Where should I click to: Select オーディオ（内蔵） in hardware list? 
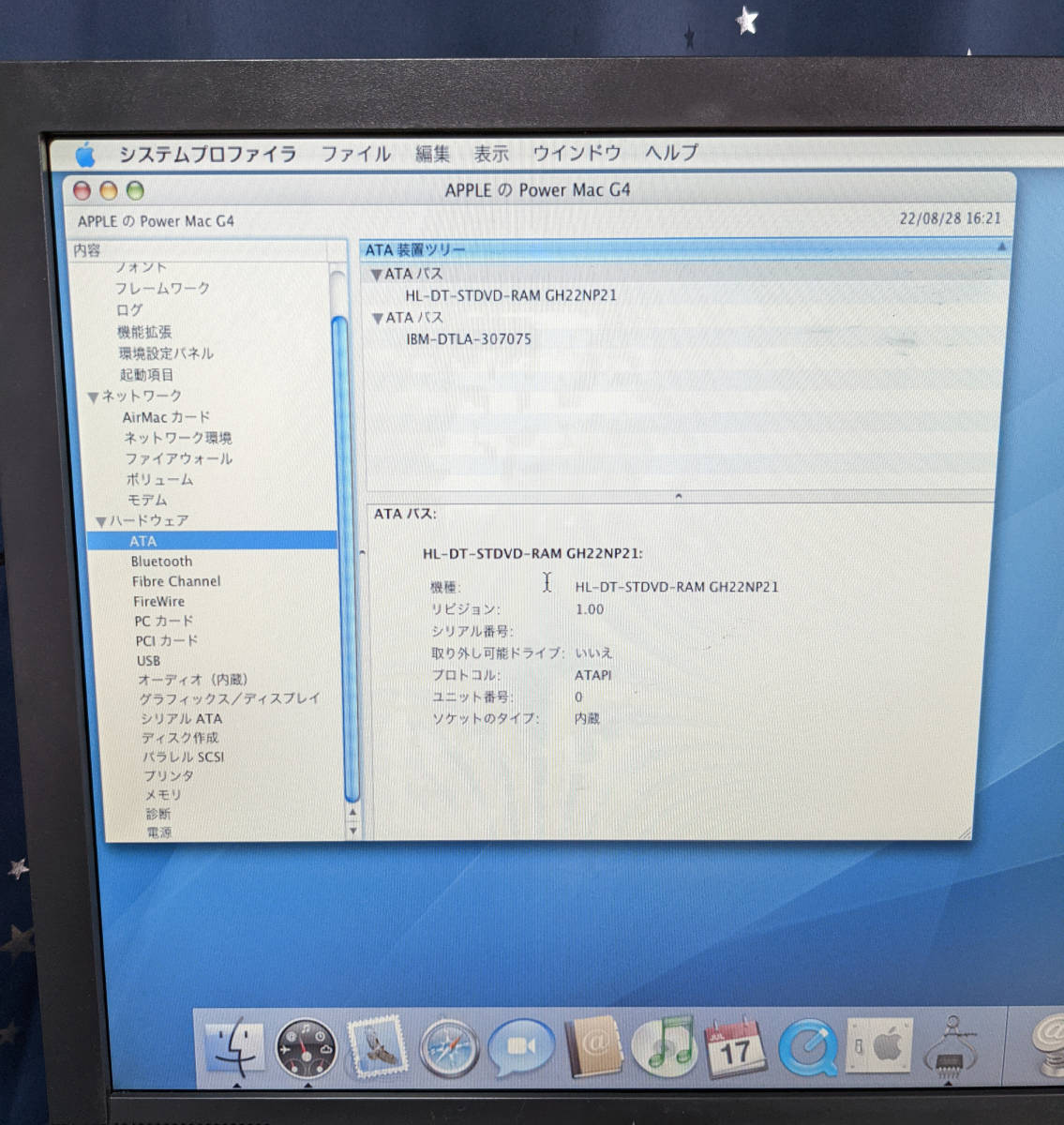[192, 680]
